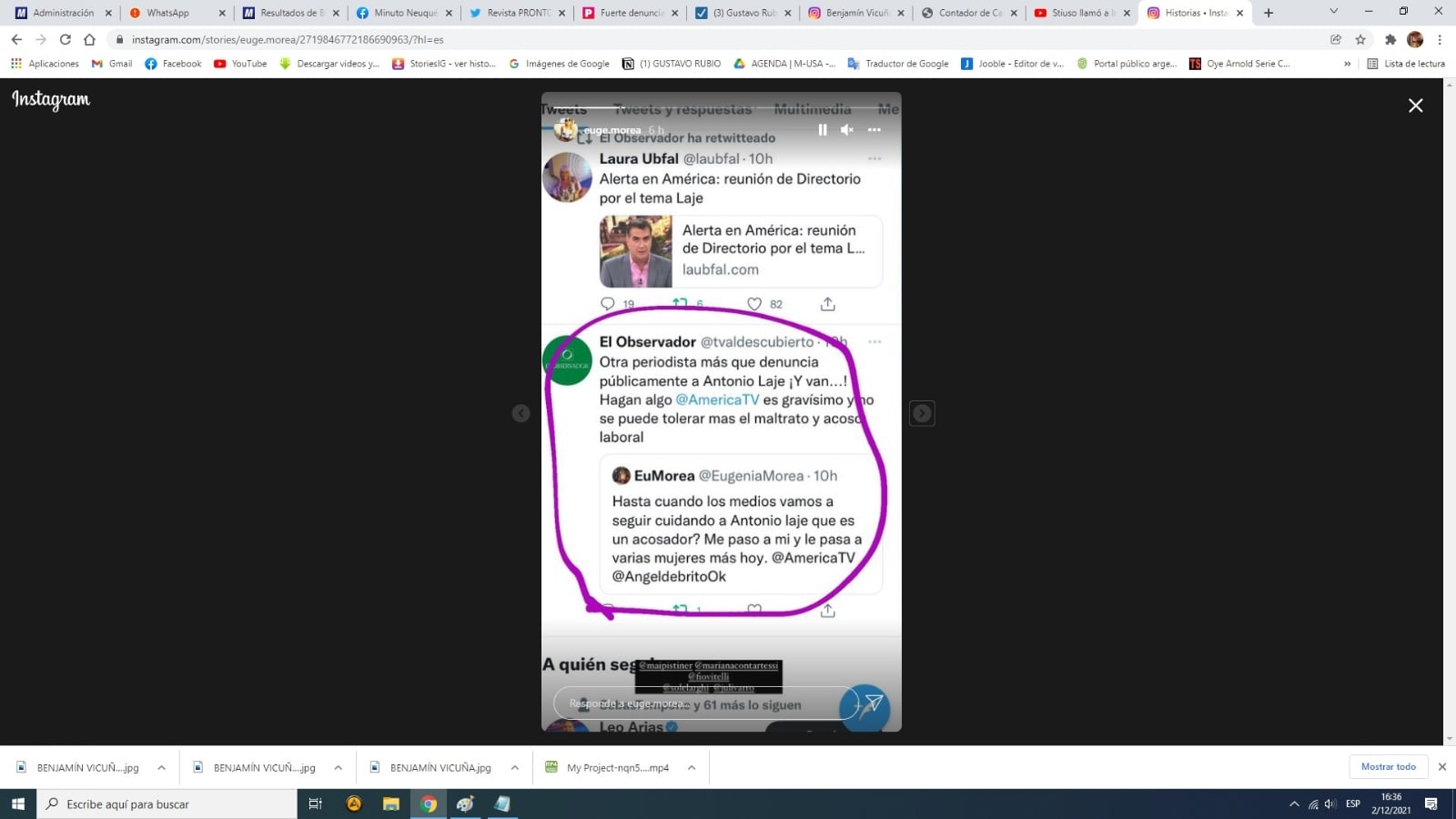Show hidden system tray icons

pyautogui.click(x=1294, y=804)
